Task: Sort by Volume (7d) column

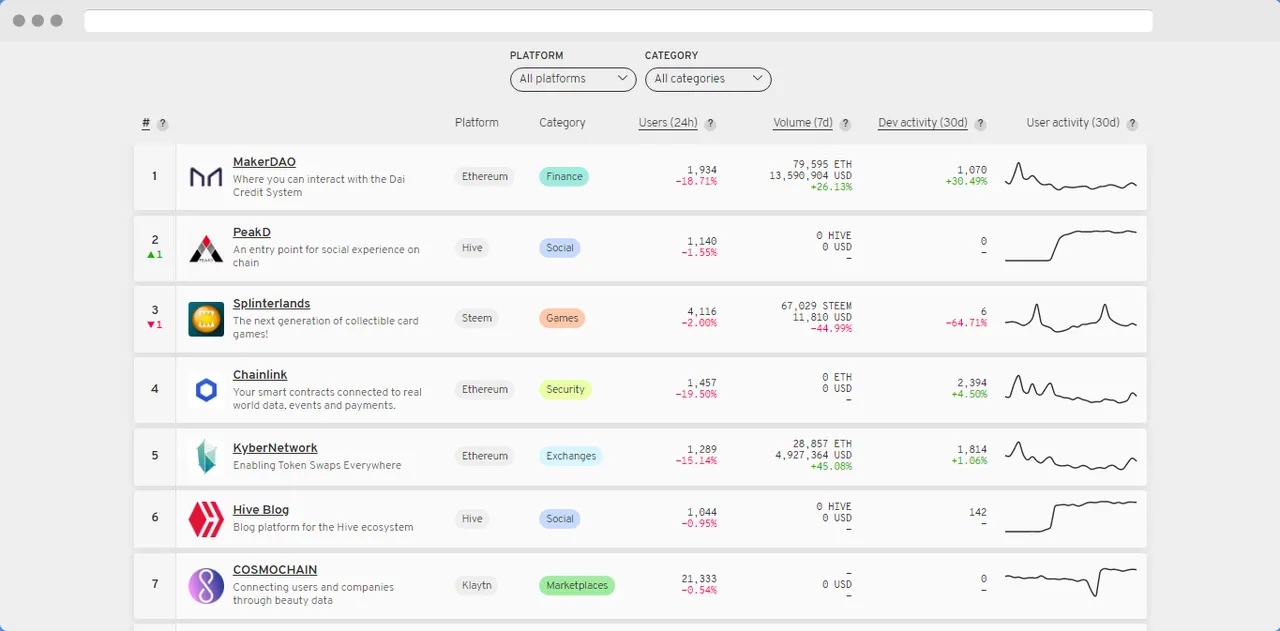Action: click(803, 123)
